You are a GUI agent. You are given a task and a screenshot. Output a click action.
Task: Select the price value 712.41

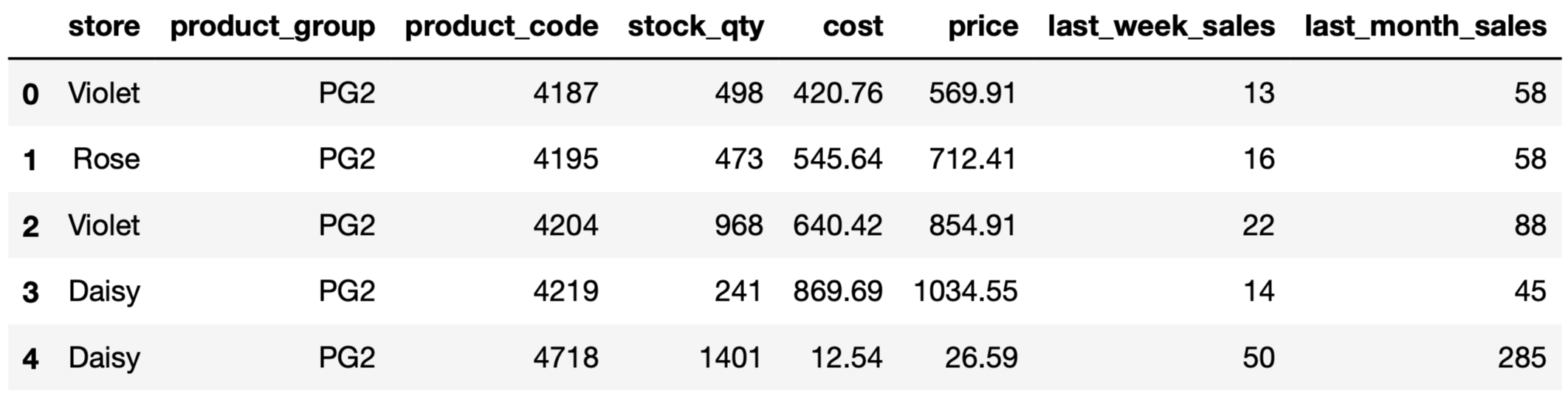point(972,159)
